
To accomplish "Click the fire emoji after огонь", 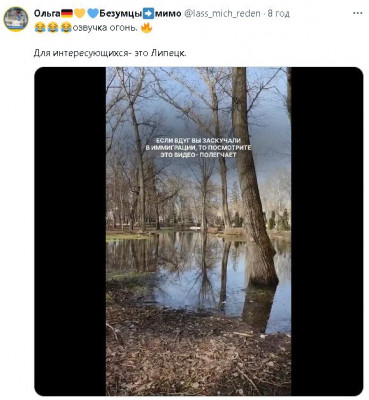I will click(x=146, y=27).
